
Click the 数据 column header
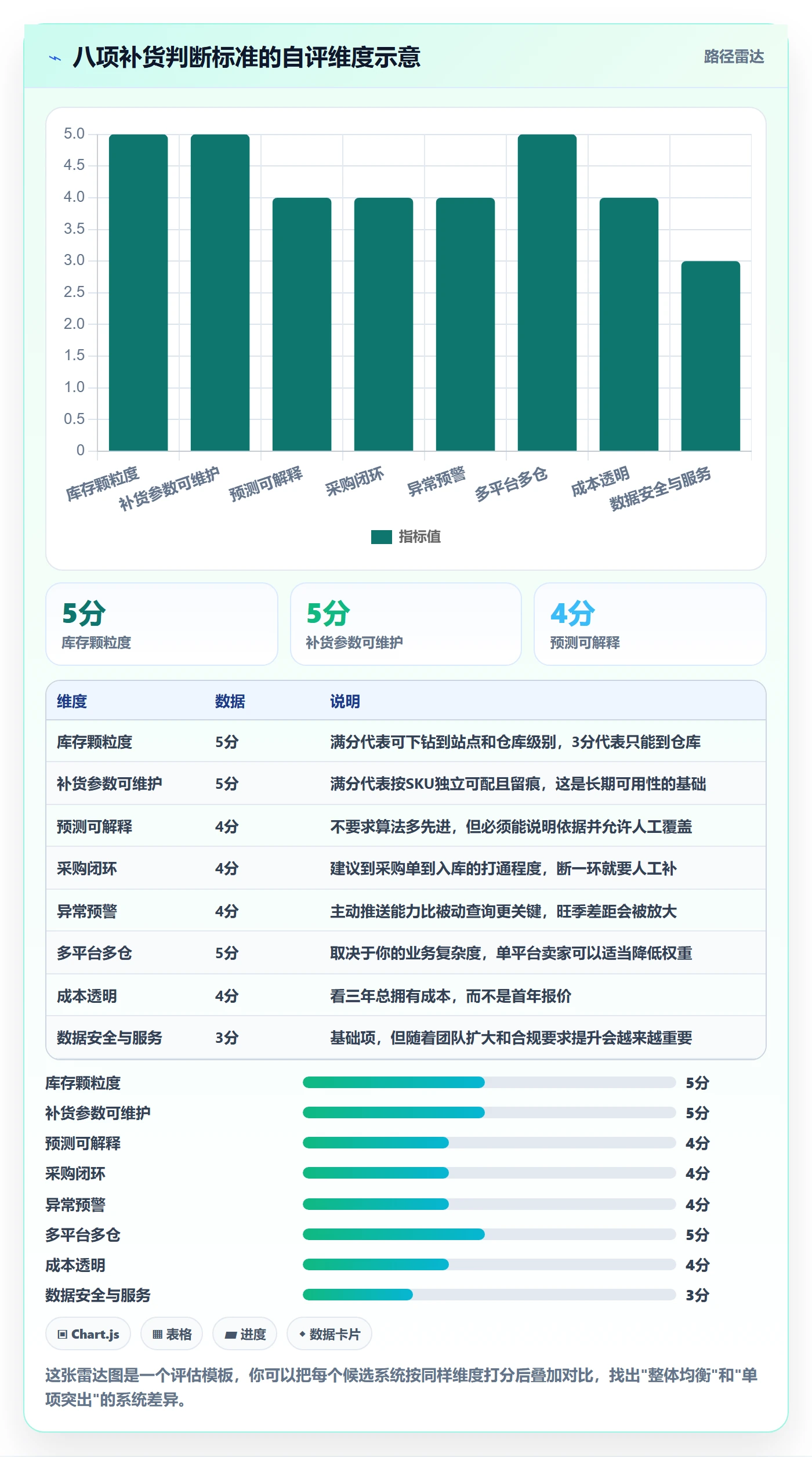tap(230, 701)
